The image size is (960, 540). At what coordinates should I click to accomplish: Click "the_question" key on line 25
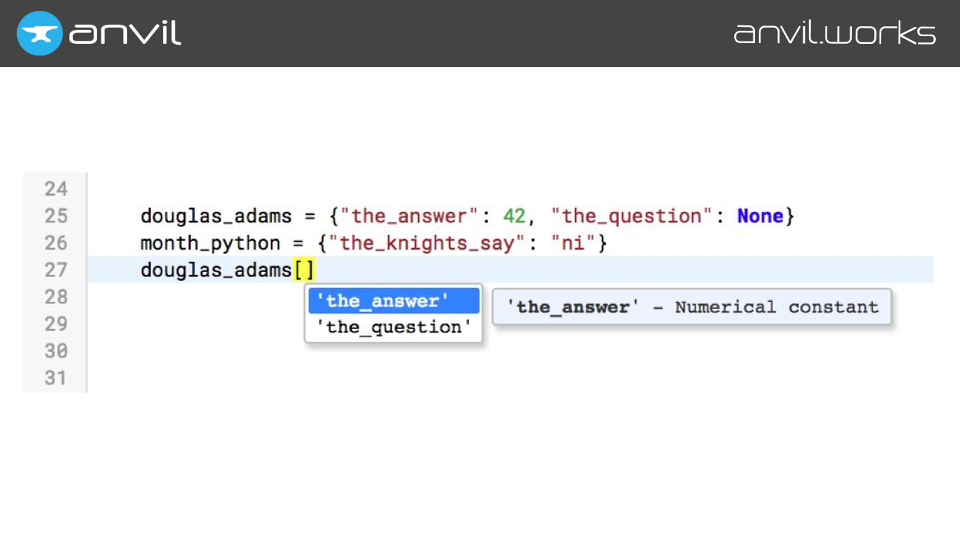[x=633, y=216]
